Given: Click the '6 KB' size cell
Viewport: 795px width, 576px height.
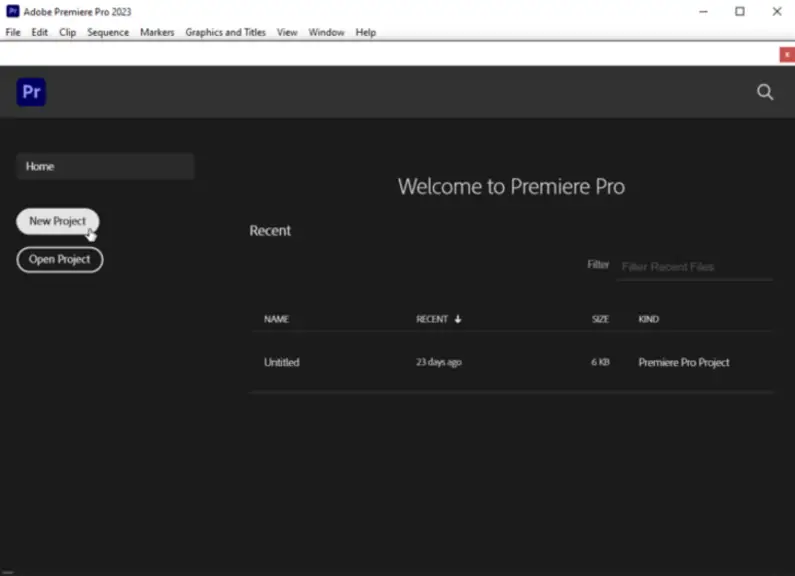Looking at the screenshot, I should (600, 362).
